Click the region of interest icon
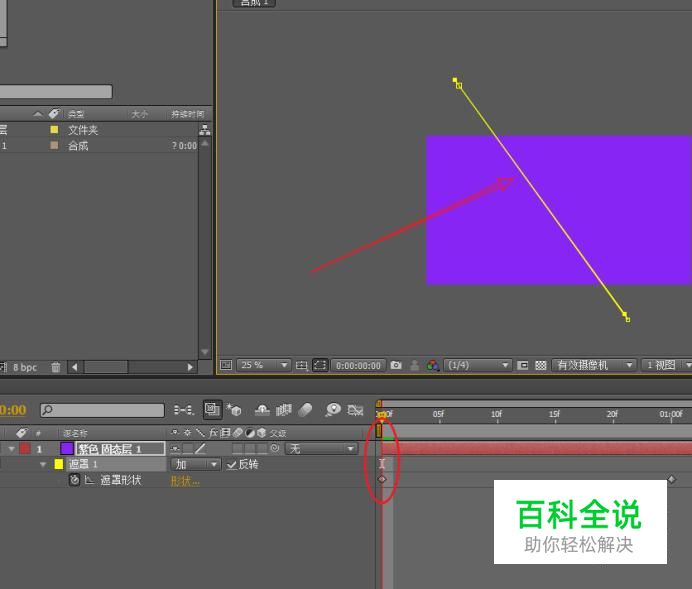 tap(523, 365)
